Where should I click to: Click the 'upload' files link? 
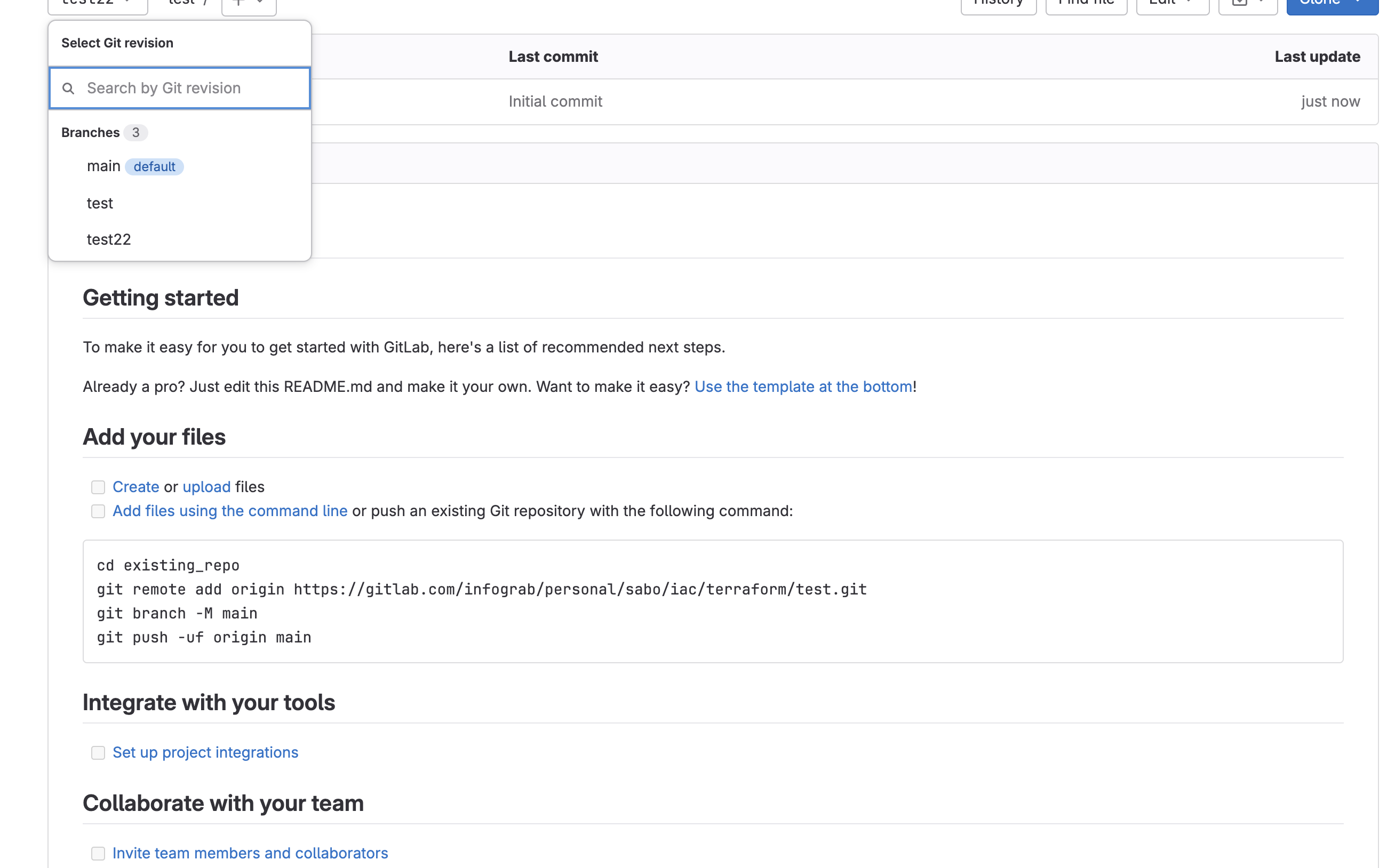pyautogui.click(x=206, y=487)
